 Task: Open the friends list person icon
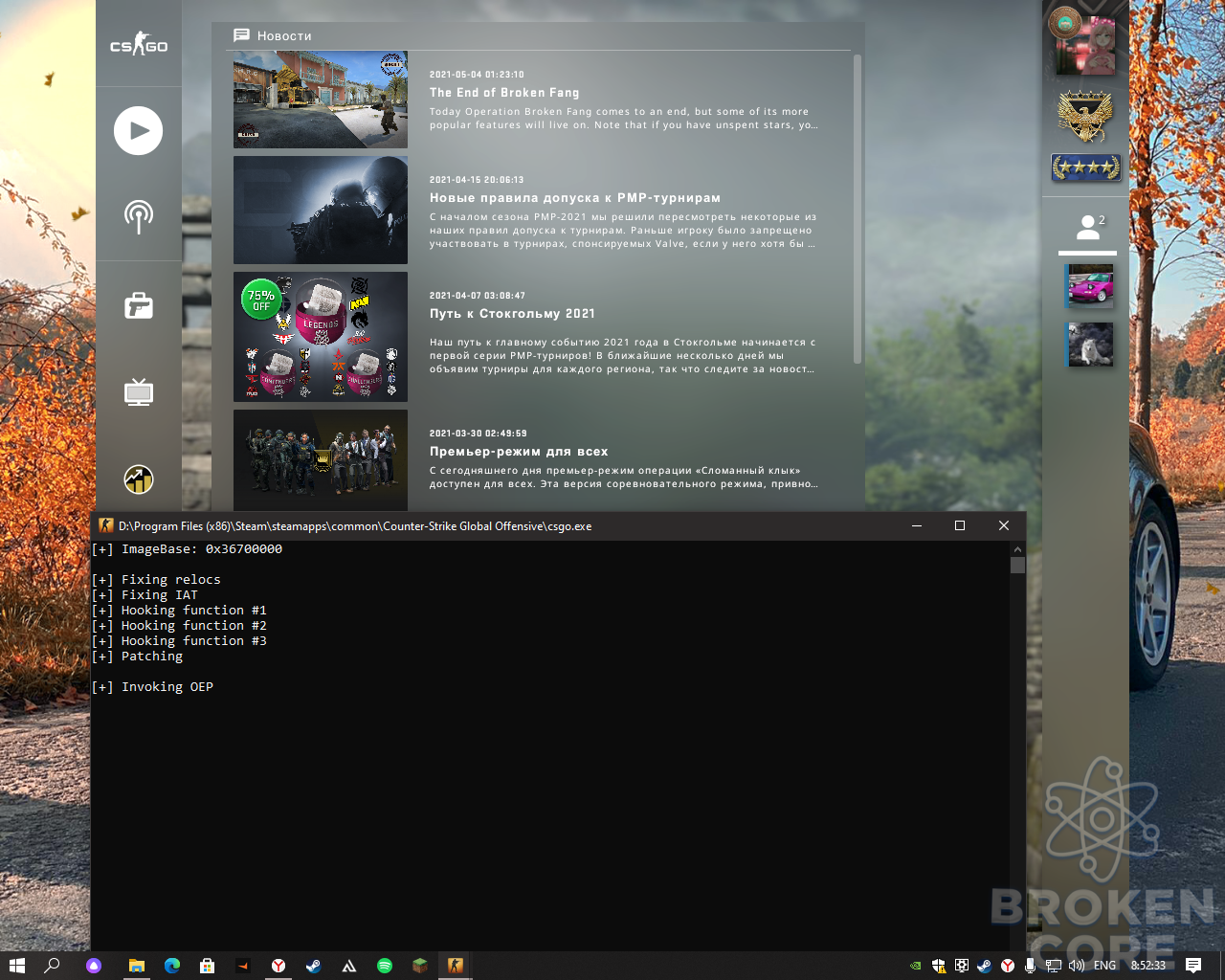point(1087,227)
